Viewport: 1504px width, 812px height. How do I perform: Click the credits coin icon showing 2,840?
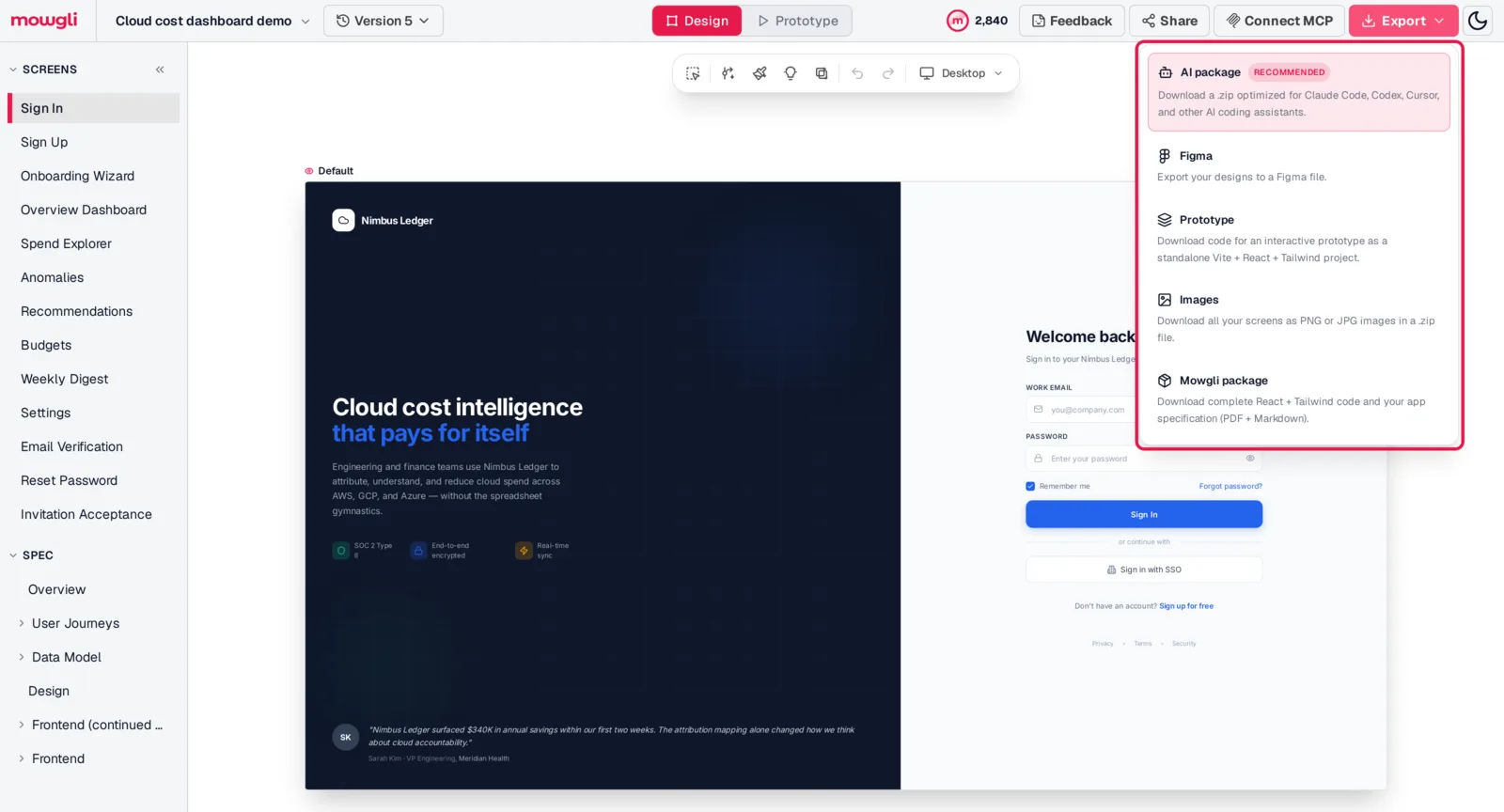pyautogui.click(x=957, y=21)
